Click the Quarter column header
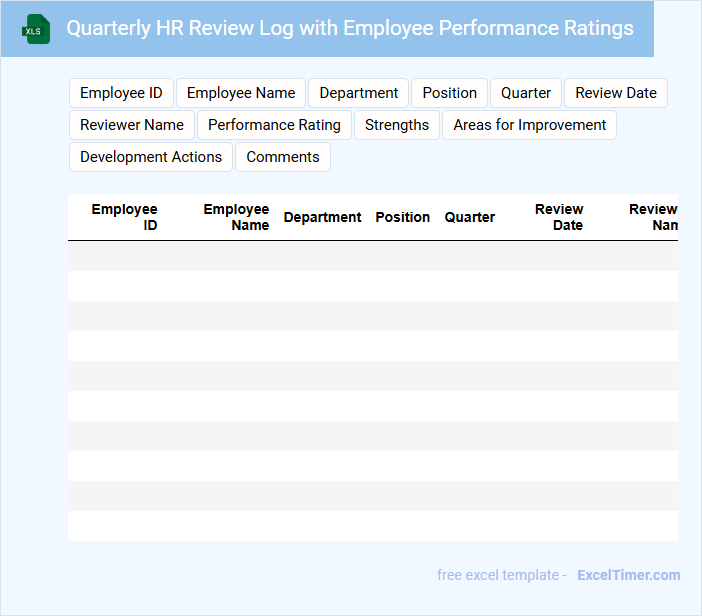This screenshot has width=702, height=616. coord(470,217)
